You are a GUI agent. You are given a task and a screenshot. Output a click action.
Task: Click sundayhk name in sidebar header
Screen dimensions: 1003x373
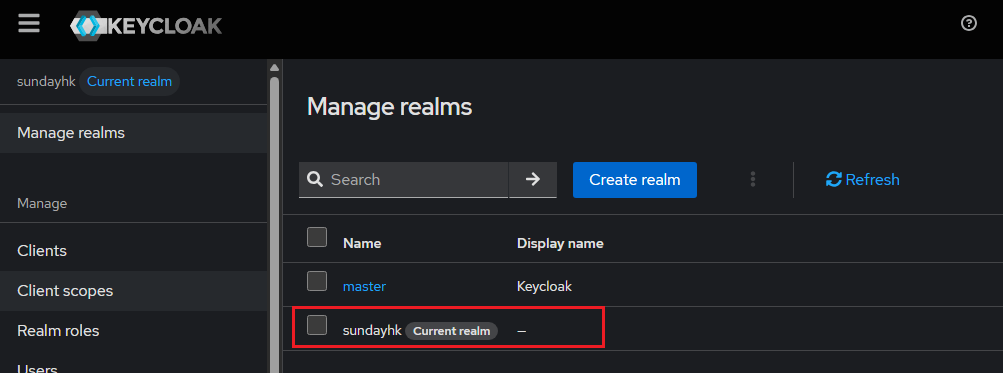tap(46, 82)
